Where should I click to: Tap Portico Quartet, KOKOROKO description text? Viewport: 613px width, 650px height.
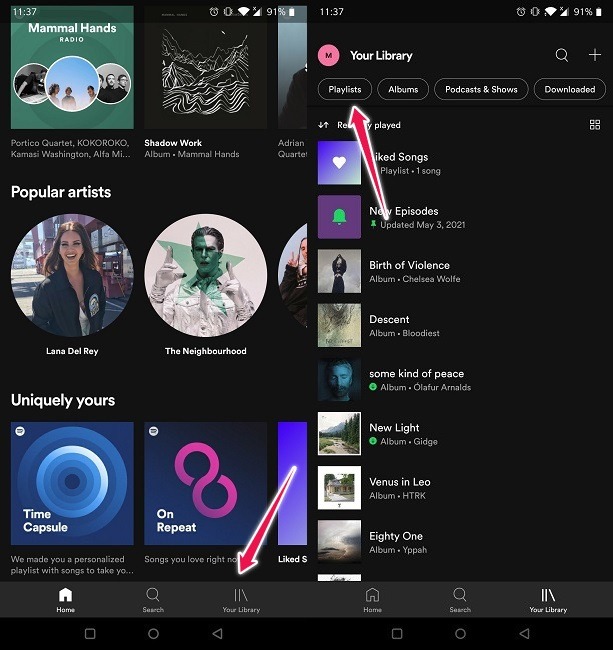(x=70, y=148)
